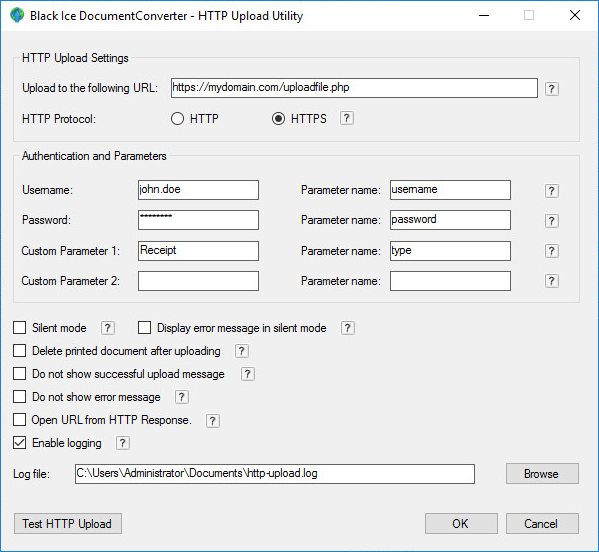Click help icon for Delete printed document after uploading
The width and height of the screenshot is (599, 552).
pyautogui.click(x=241, y=351)
